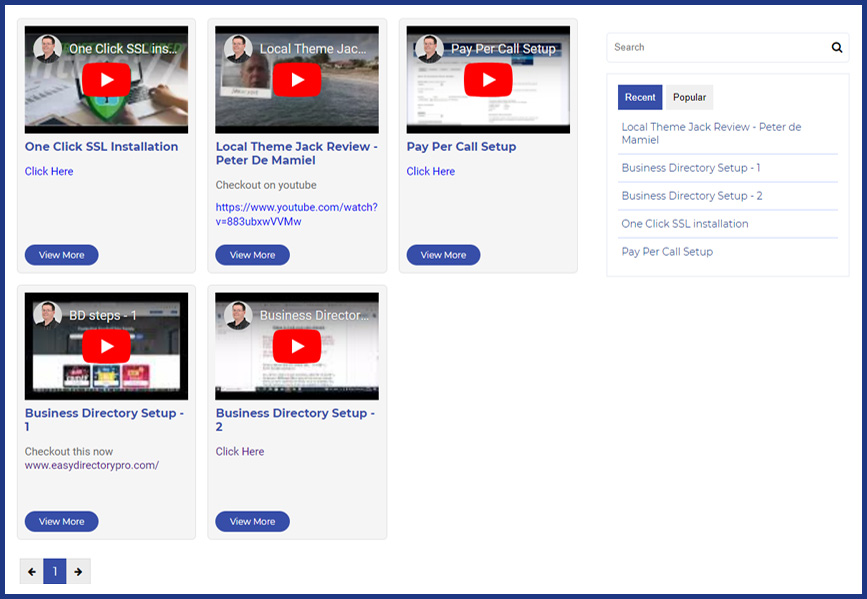The width and height of the screenshot is (867, 599).
Task: Play the BD steps - 1 video
Action: pos(106,345)
